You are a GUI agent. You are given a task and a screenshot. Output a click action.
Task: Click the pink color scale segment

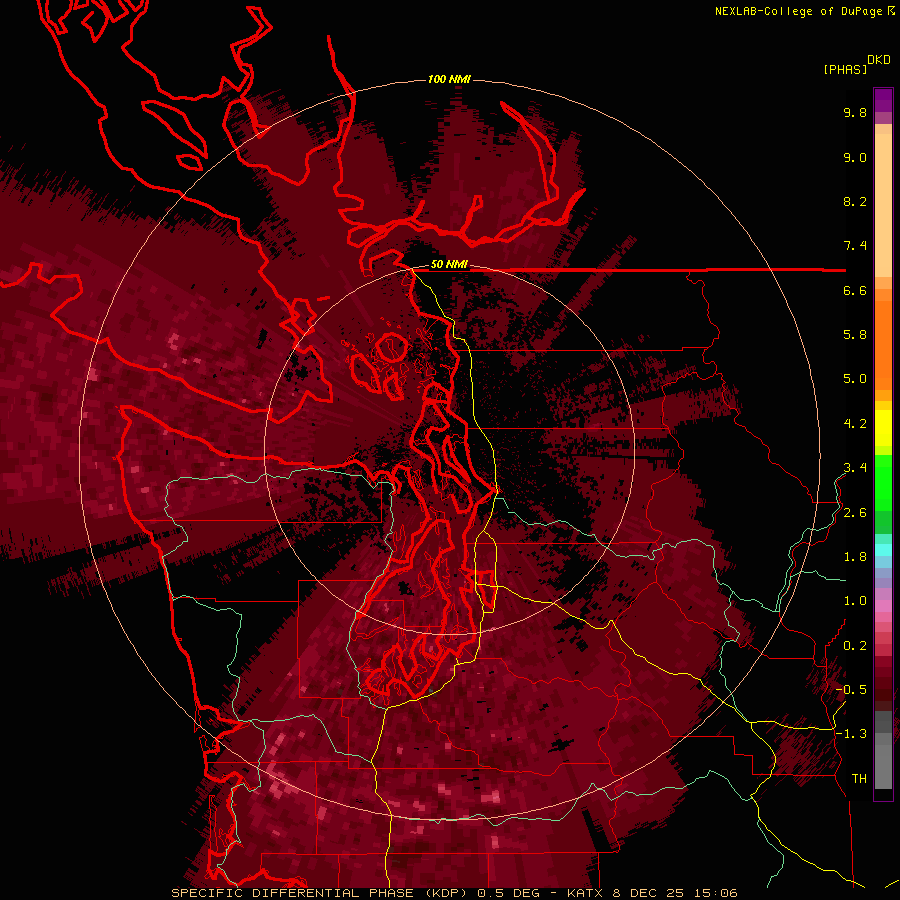pyautogui.click(x=883, y=606)
